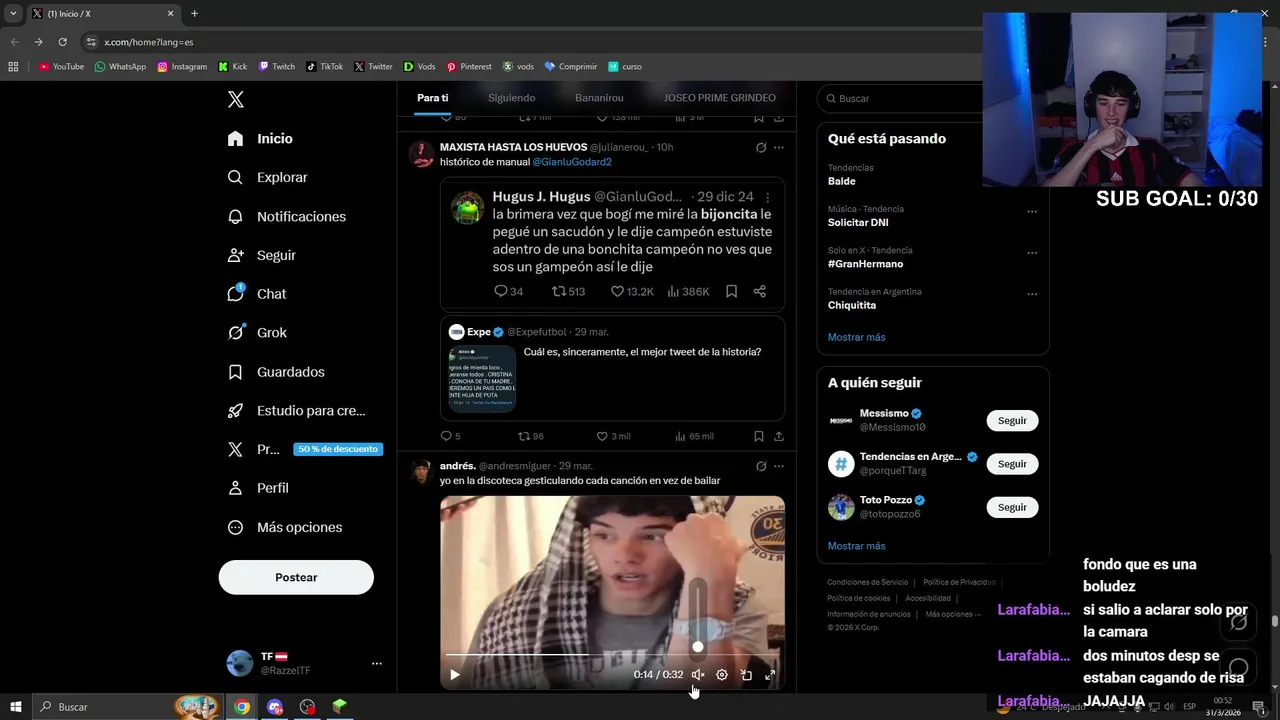
Task: Follow Messismo account
Action: click(1012, 421)
